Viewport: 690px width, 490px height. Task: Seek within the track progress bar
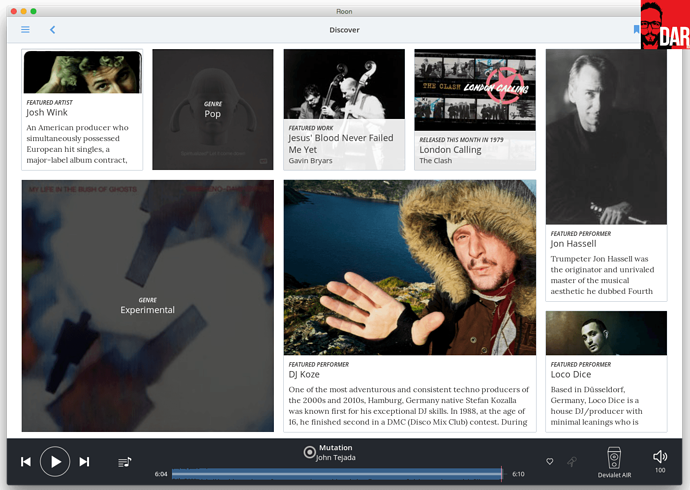pyautogui.click(x=337, y=474)
